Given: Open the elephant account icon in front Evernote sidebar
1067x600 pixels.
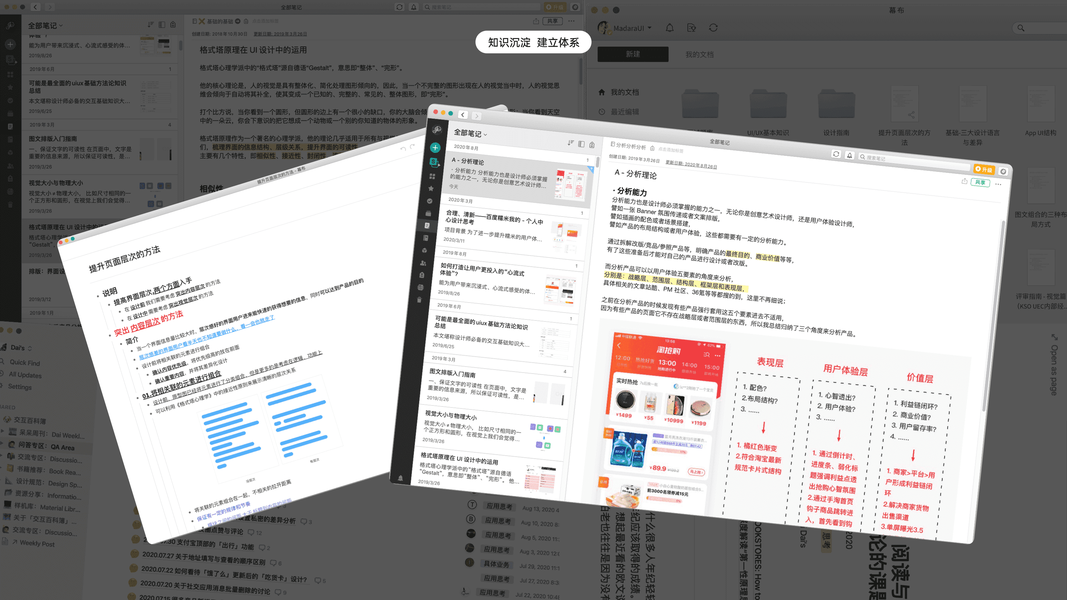Looking at the screenshot, I should click(438, 129).
